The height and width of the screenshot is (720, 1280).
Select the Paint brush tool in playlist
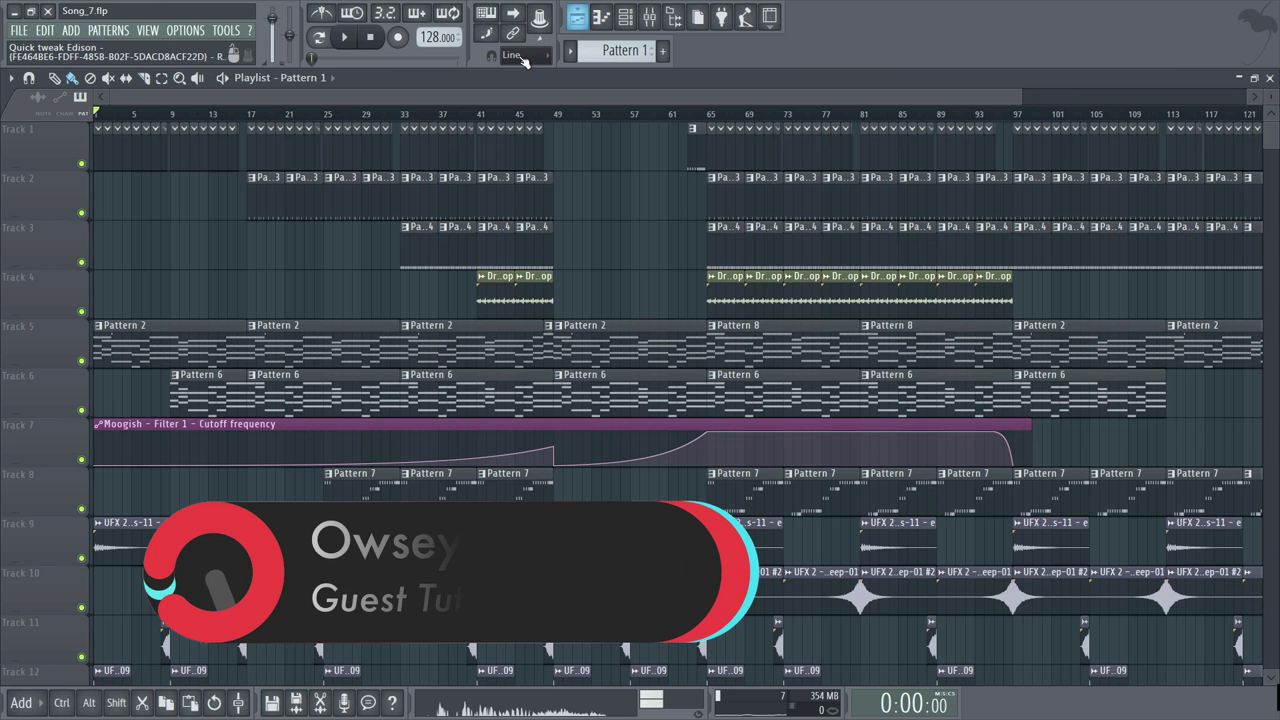(x=72, y=78)
